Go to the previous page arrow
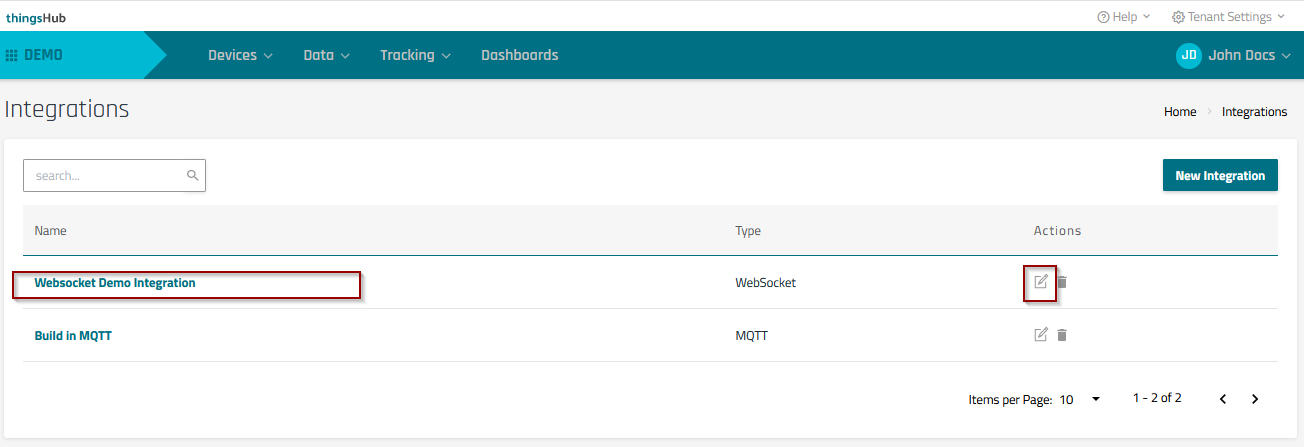 (1222, 399)
